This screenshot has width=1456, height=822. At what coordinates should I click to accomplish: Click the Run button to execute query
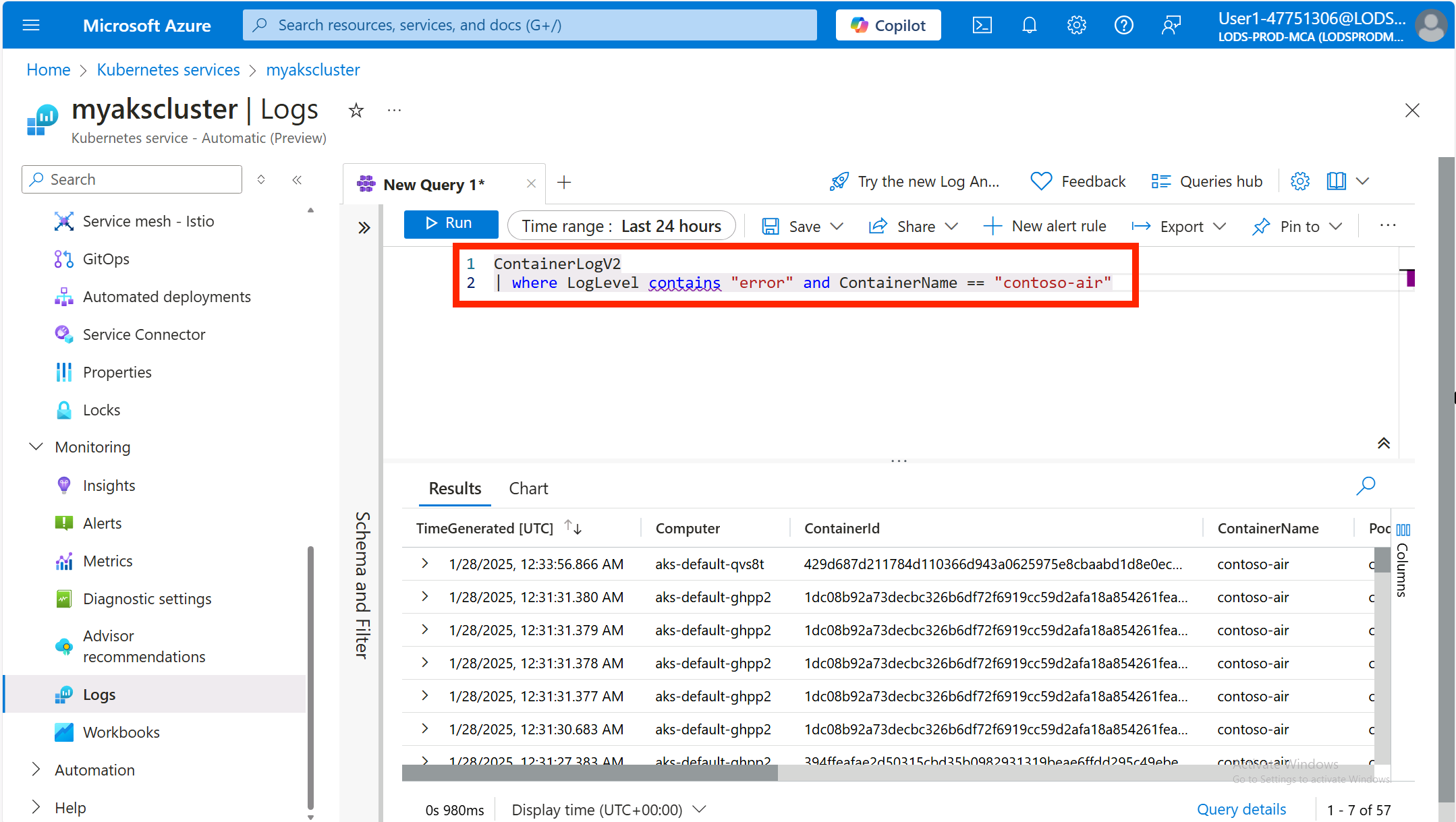(x=450, y=225)
